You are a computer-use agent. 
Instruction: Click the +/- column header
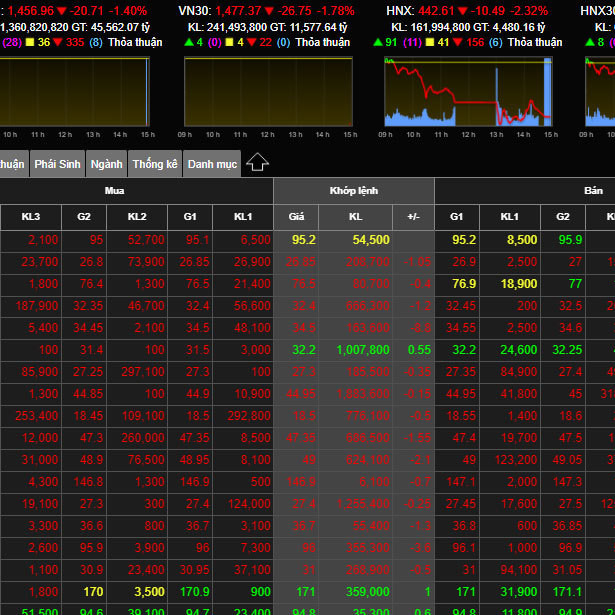click(x=413, y=216)
